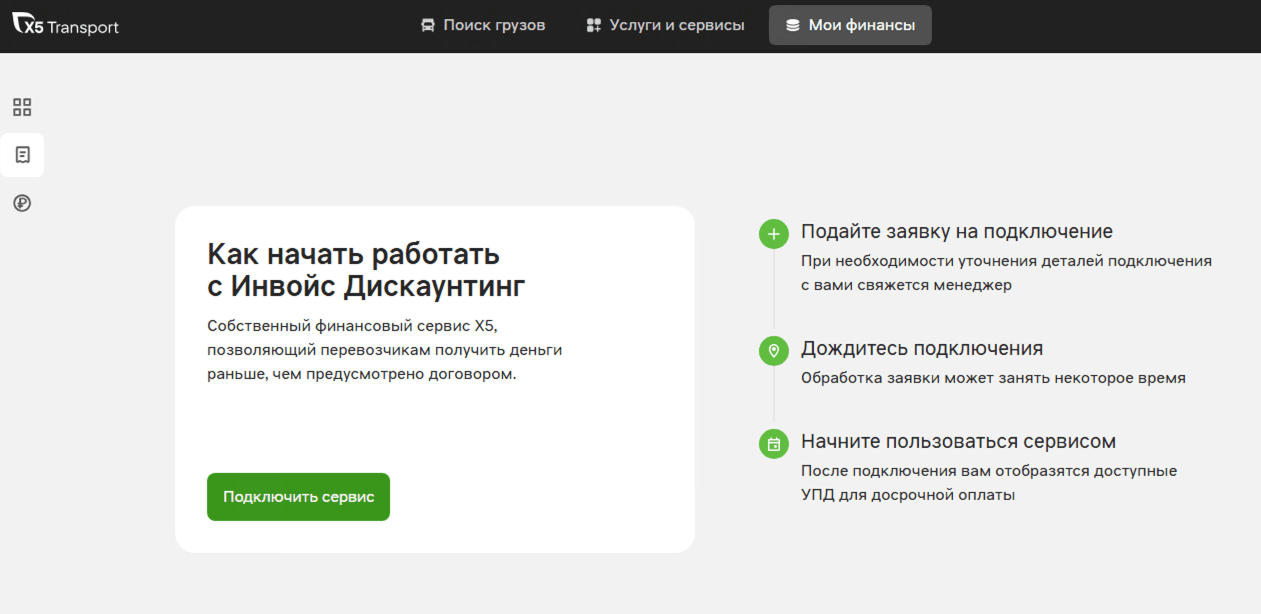Screen dimensions: 1261x614
Task: Click the green location pin step icon
Action: (774, 351)
